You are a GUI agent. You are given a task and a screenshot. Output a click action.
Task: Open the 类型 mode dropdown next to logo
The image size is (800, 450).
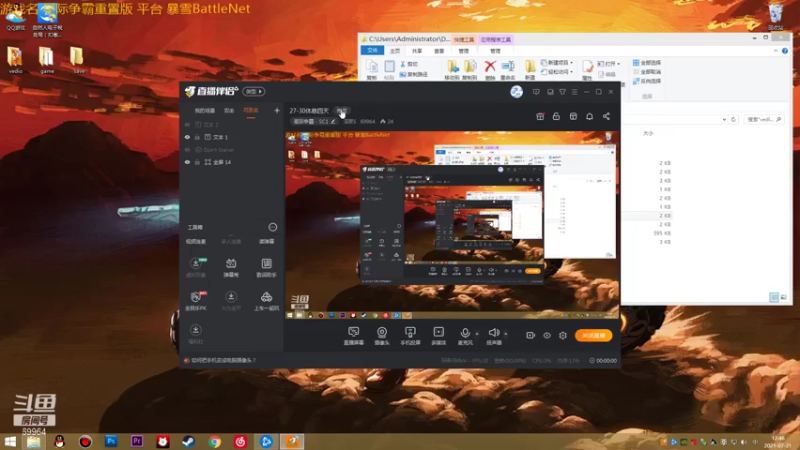(254, 92)
